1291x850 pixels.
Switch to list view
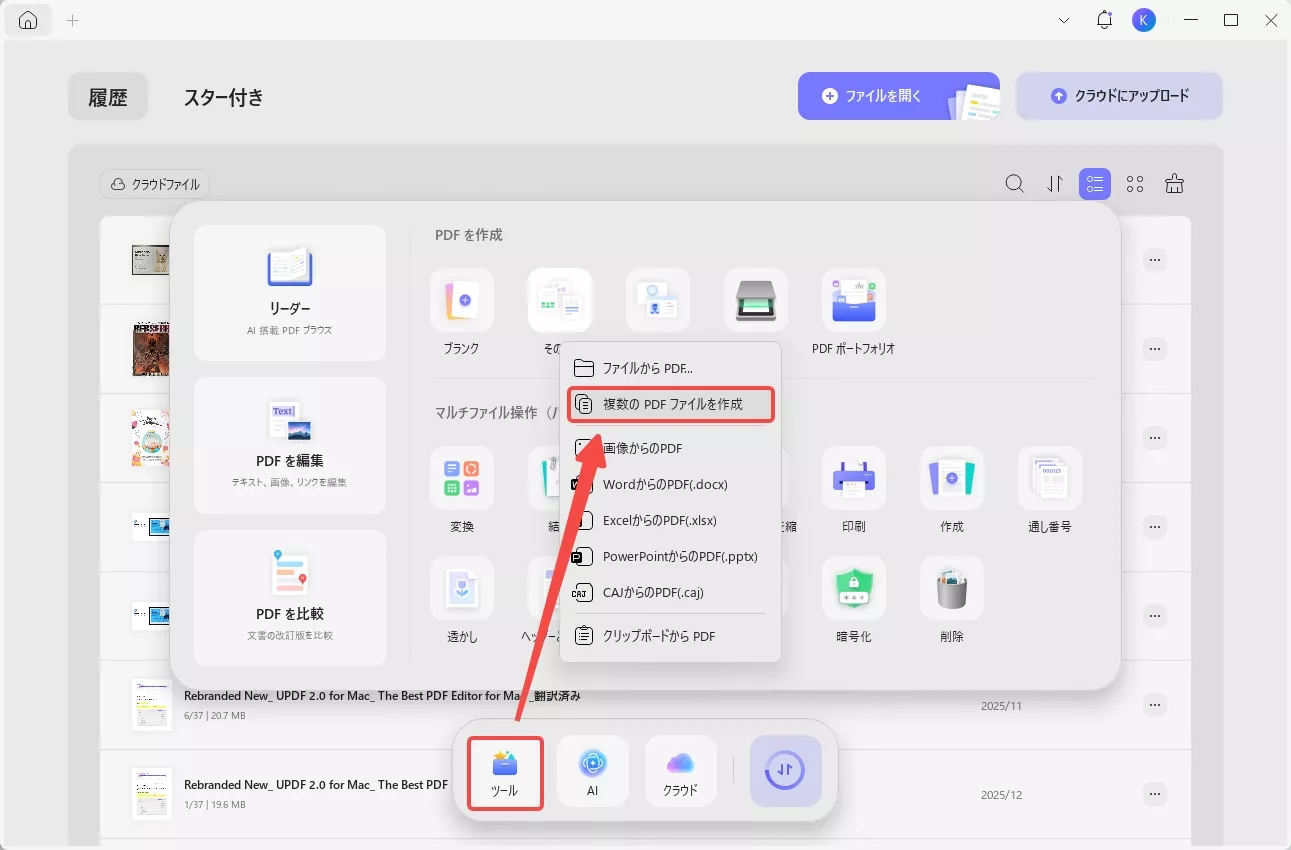1095,184
